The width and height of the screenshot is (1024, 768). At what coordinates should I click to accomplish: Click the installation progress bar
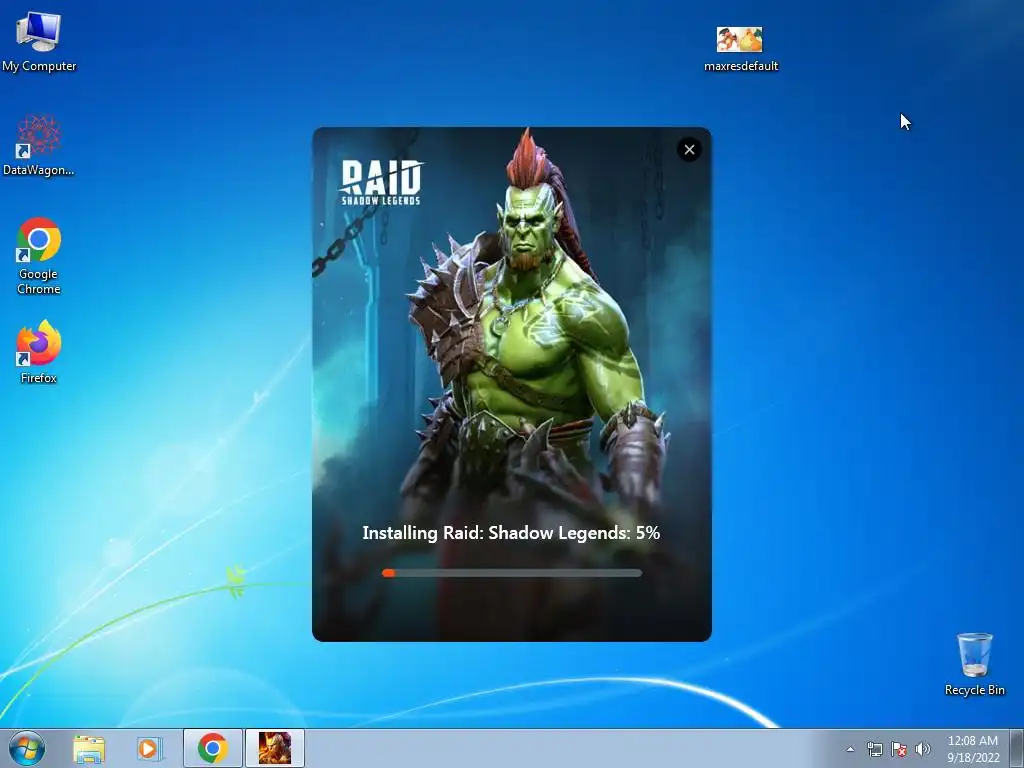(x=511, y=573)
